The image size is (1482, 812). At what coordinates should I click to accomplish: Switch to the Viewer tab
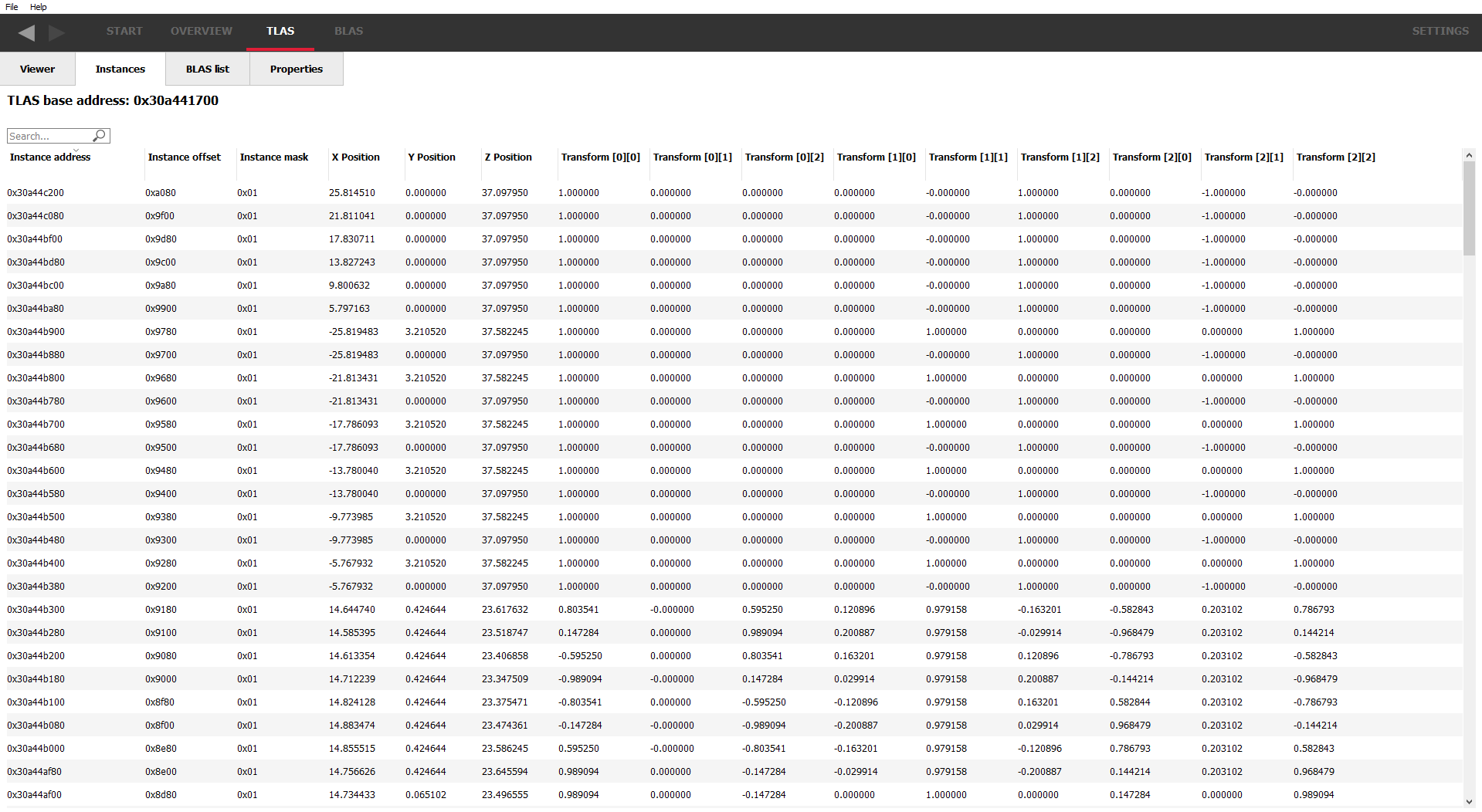(x=37, y=69)
